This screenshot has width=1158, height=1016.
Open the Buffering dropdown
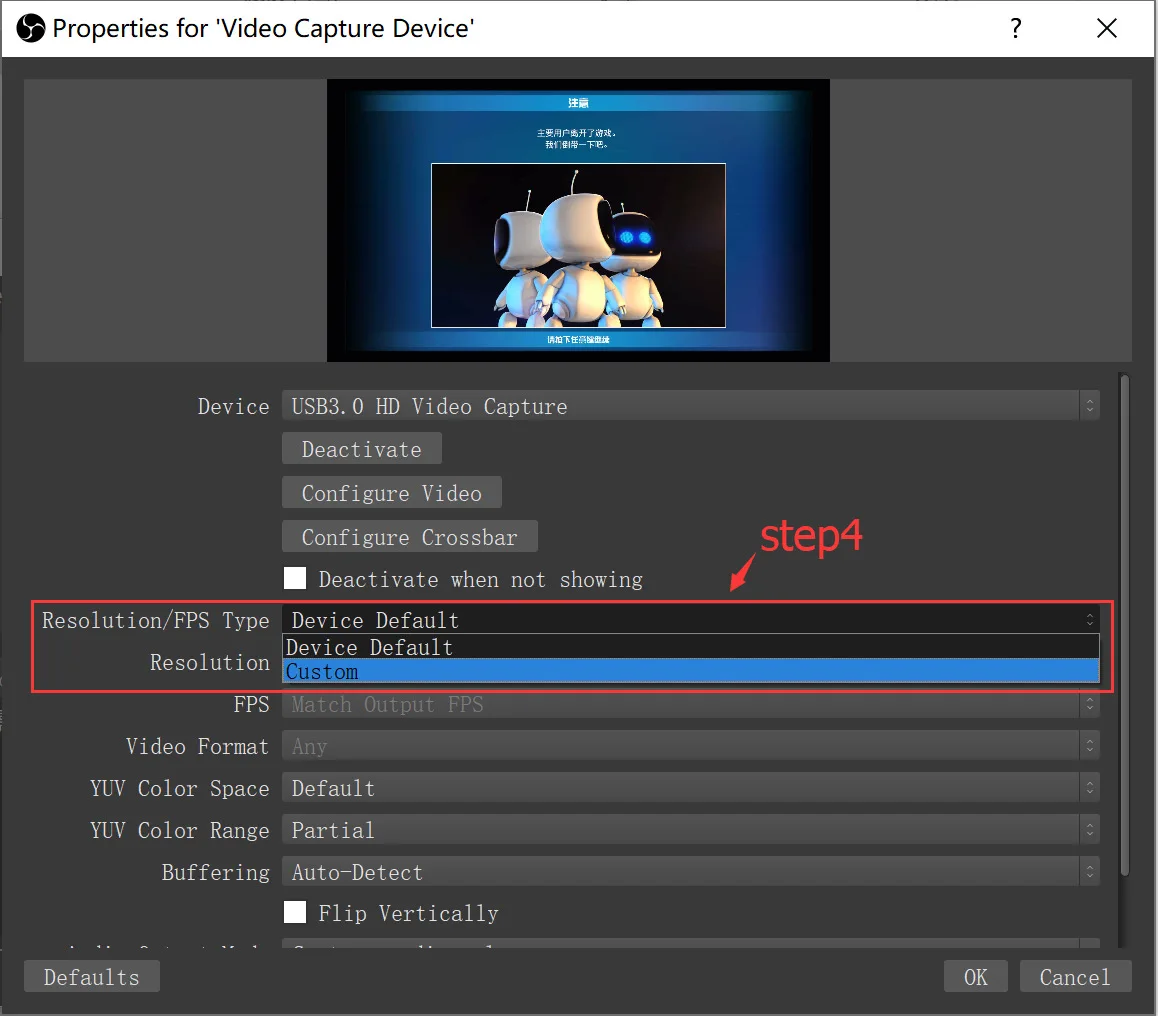(691, 872)
